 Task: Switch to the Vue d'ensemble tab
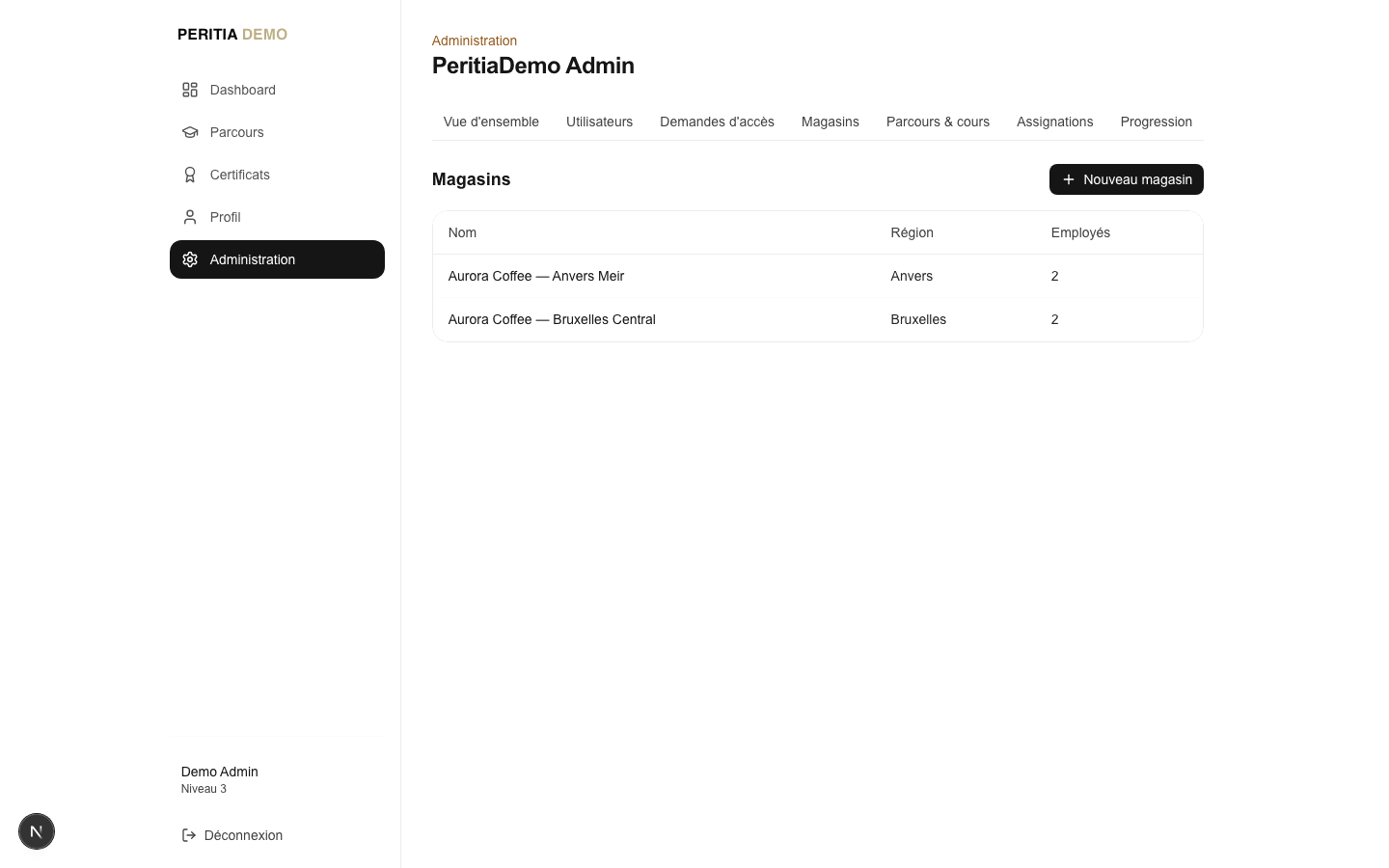tap(491, 122)
